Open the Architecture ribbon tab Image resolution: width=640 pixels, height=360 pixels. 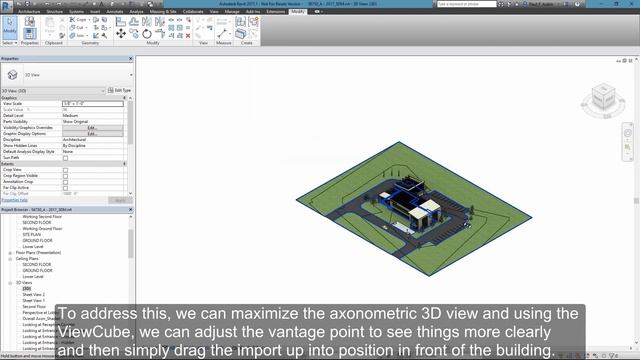[29, 11]
